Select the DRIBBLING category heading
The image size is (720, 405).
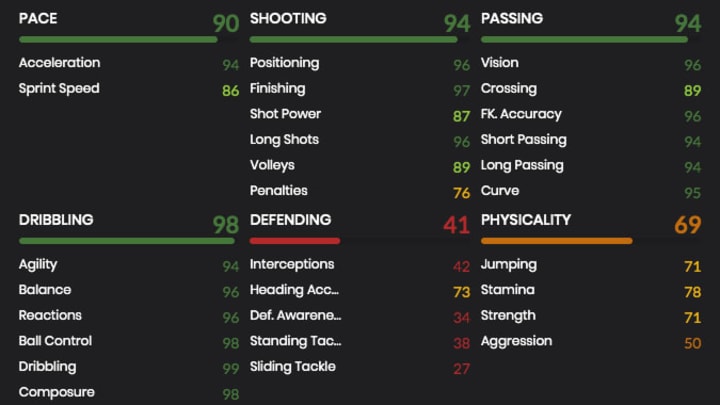pos(56,220)
